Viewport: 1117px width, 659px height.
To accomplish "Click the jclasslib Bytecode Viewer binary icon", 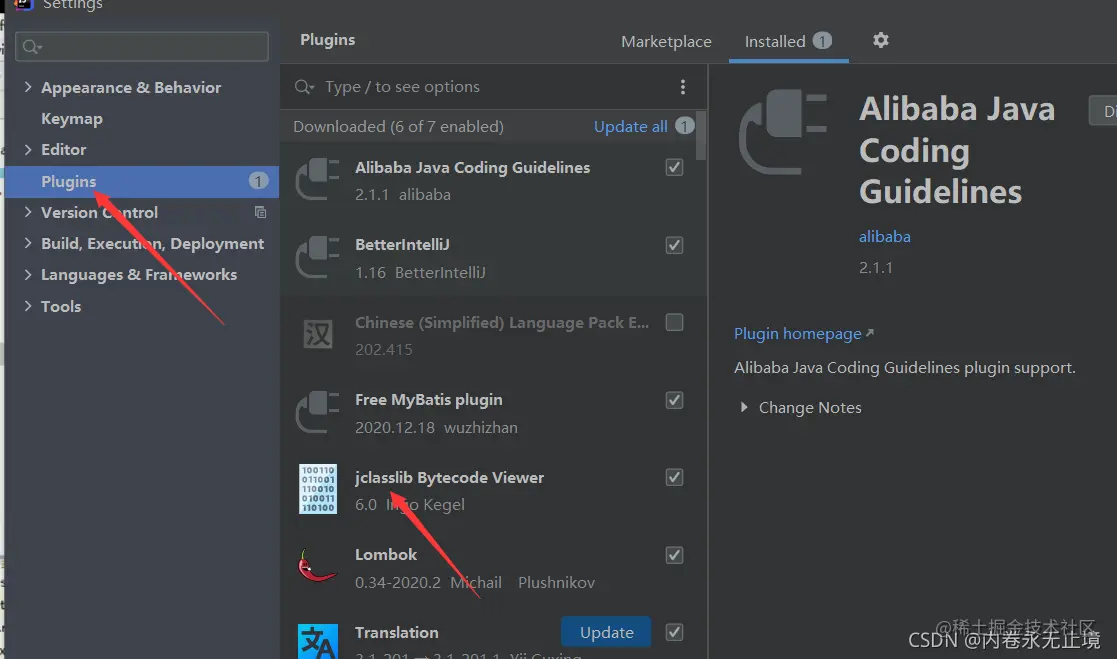I will point(318,489).
